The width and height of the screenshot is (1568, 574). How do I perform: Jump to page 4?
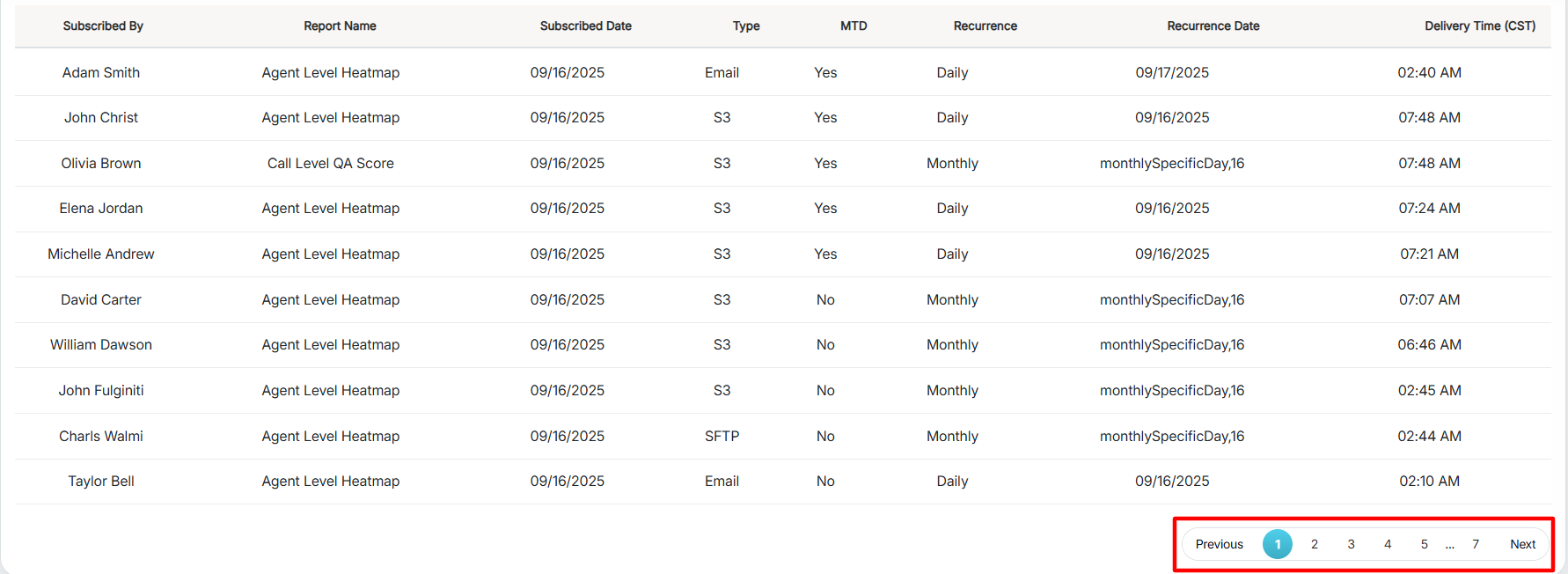(x=1388, y=544)
